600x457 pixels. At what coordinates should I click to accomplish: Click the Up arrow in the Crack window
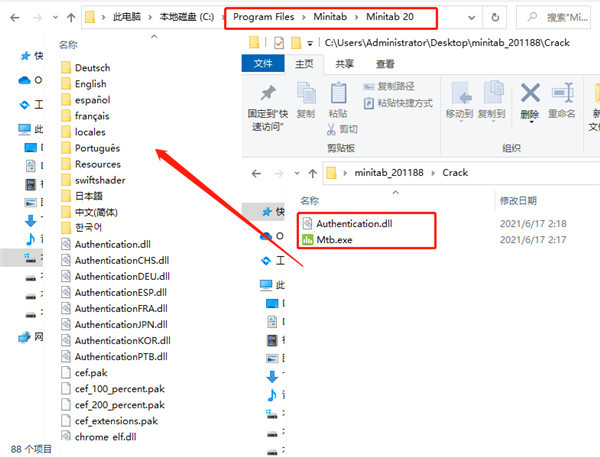313,173
